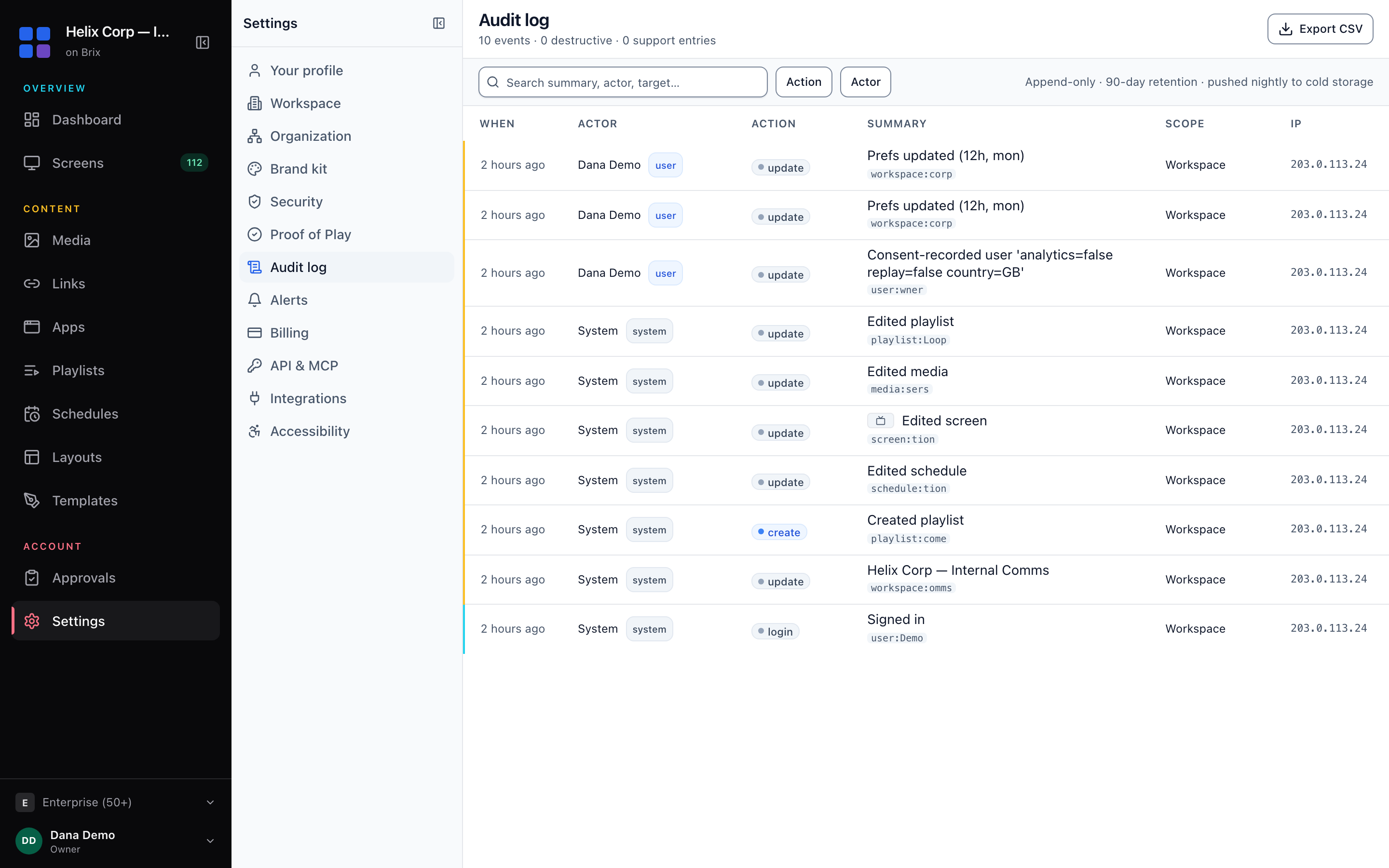Open the Security settings page

click(347, 202)
